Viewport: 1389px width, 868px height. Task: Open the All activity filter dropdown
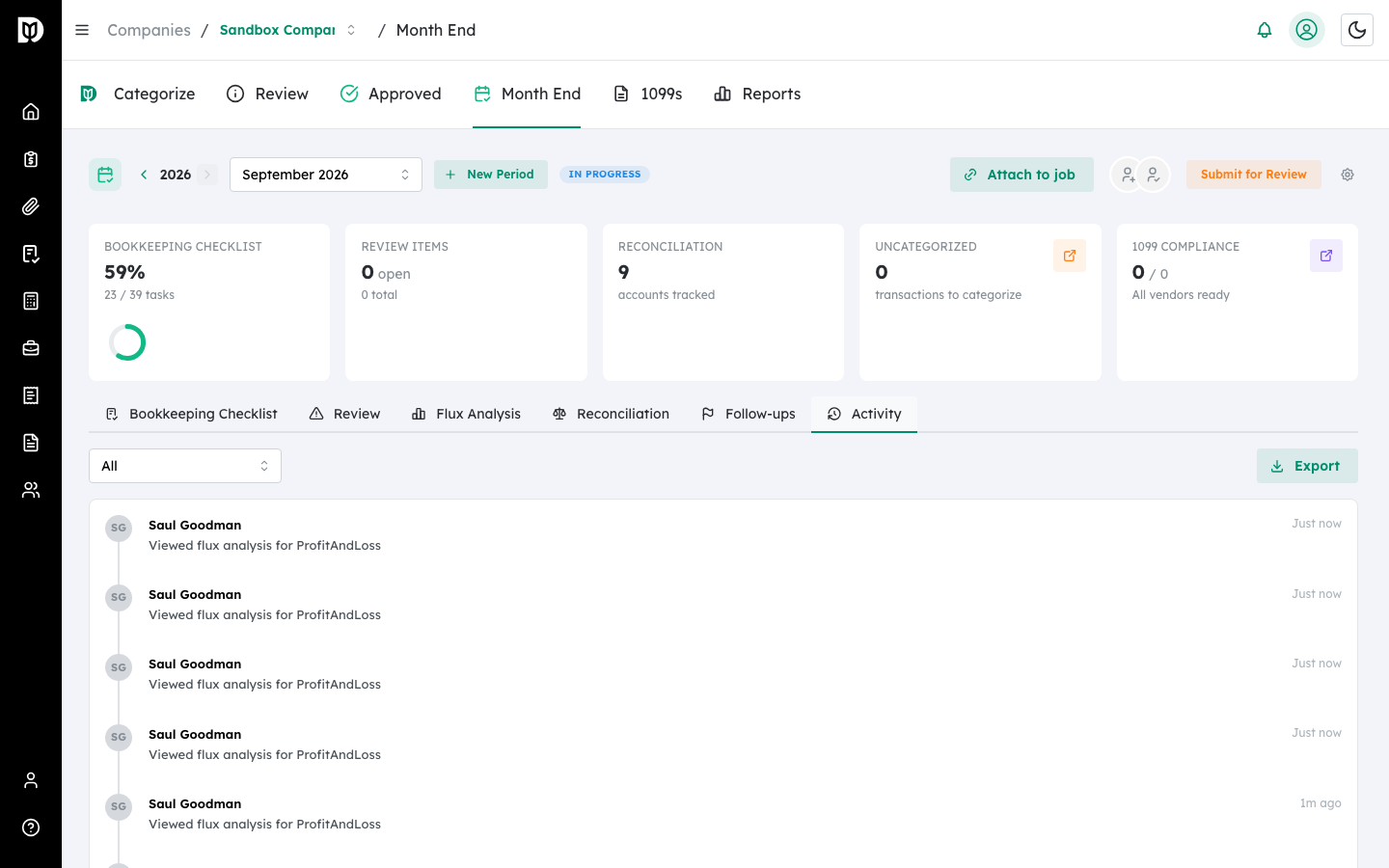click(185, 466)
